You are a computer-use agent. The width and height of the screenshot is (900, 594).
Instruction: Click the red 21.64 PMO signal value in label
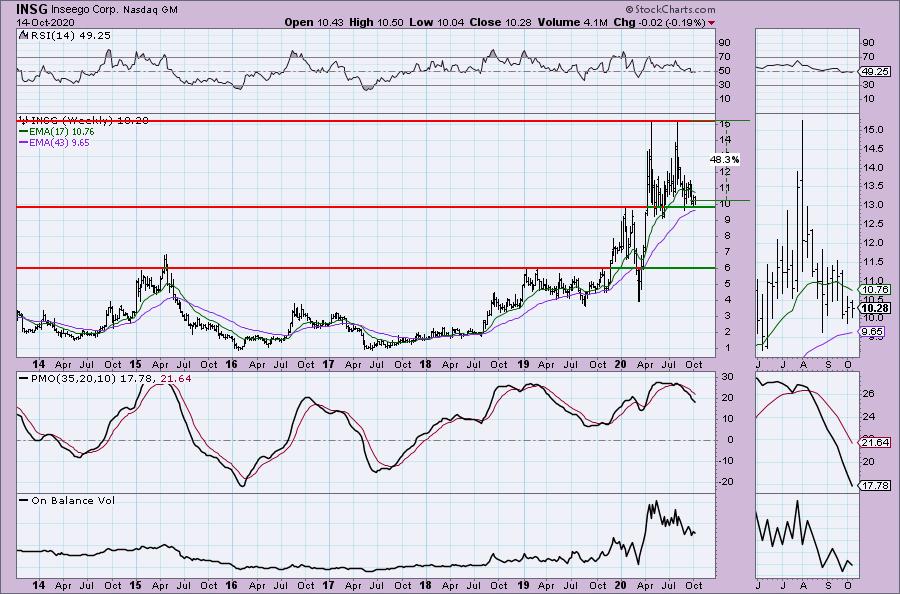coord(176,379)
